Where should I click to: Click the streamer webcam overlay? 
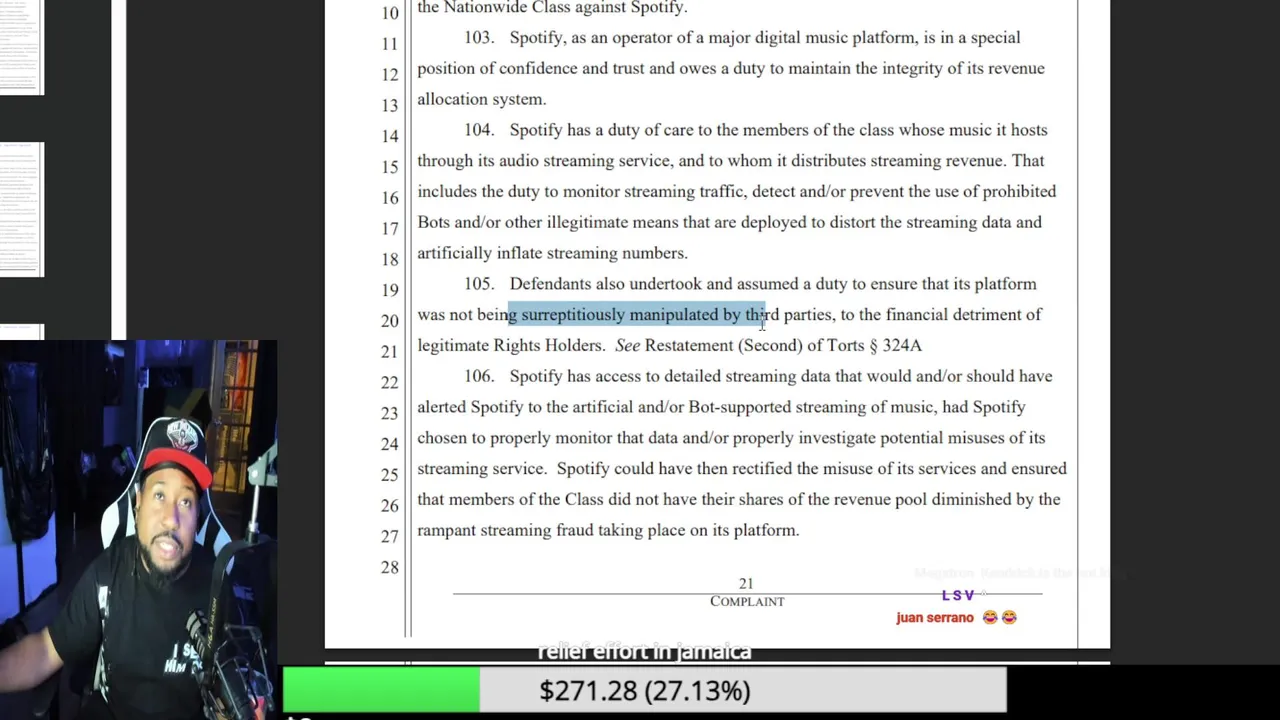138,530
